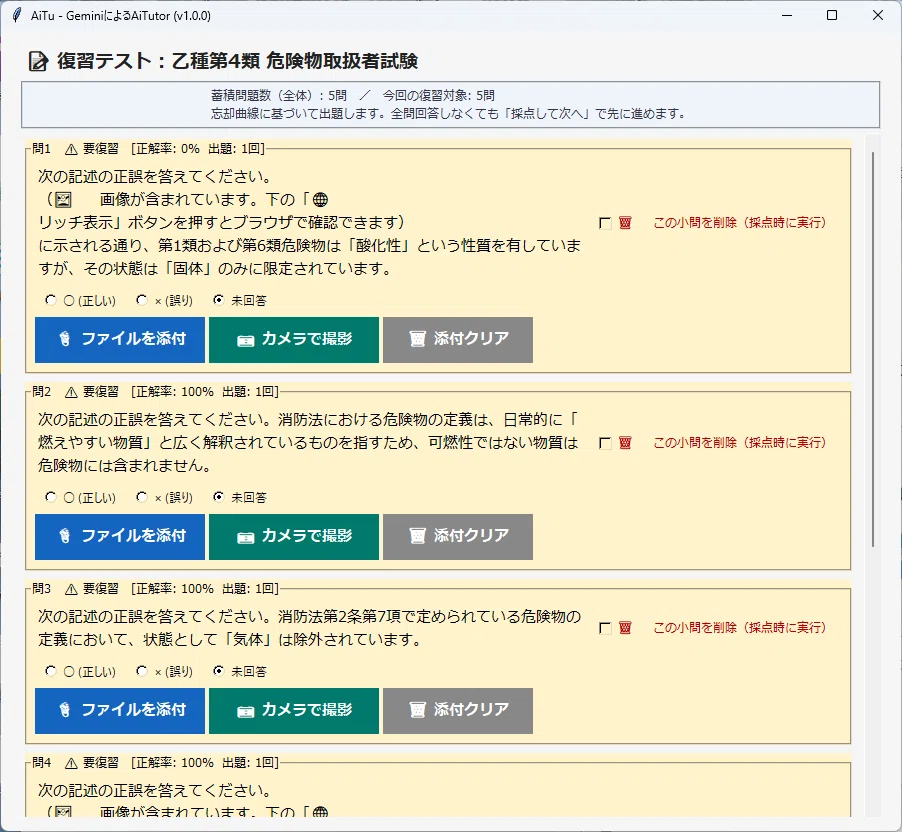Image resolution: width=902 pixels, height=832 pixels.
Task: Click the globe icon in 問4 text
Action: point(320,811)
